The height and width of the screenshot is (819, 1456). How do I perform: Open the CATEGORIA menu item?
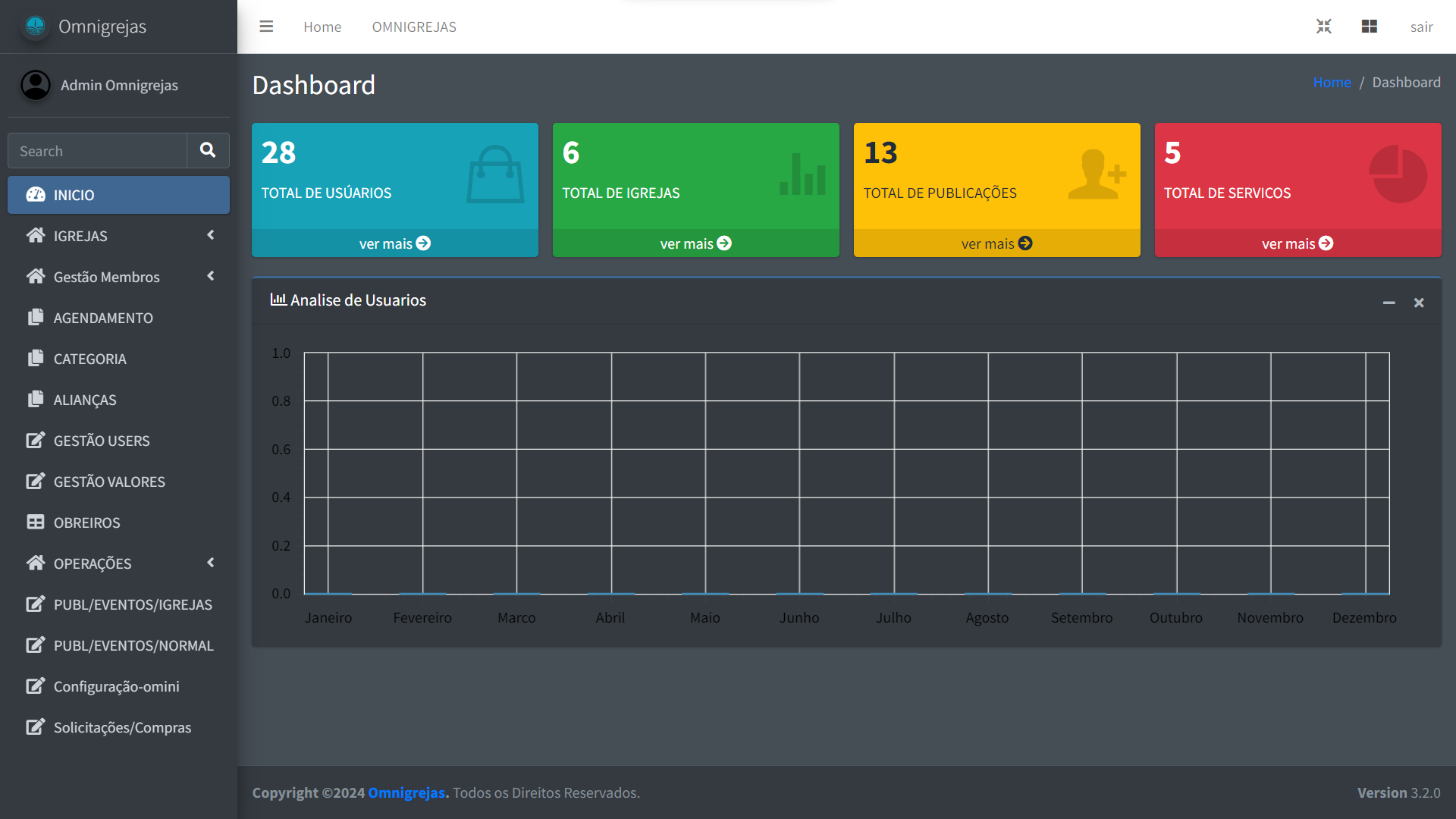pyautogui.click(x=118, y=359)
